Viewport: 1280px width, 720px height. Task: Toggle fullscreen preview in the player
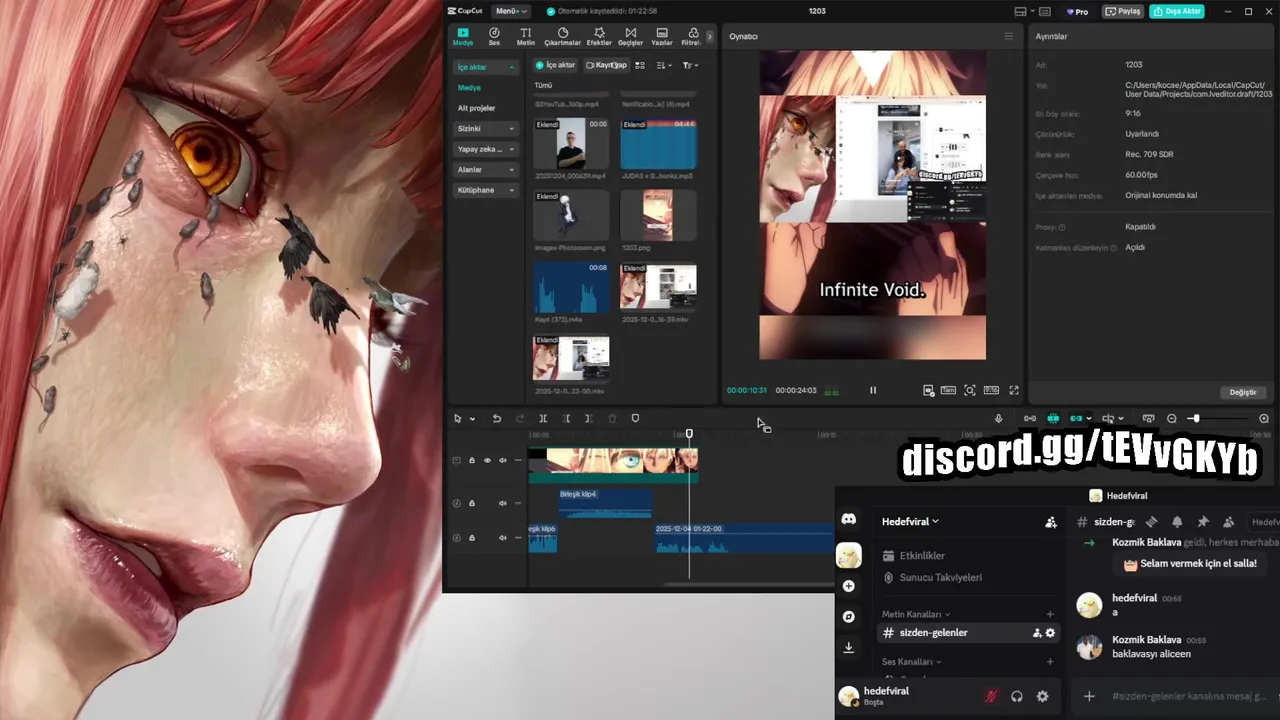tap(1013, 390)
